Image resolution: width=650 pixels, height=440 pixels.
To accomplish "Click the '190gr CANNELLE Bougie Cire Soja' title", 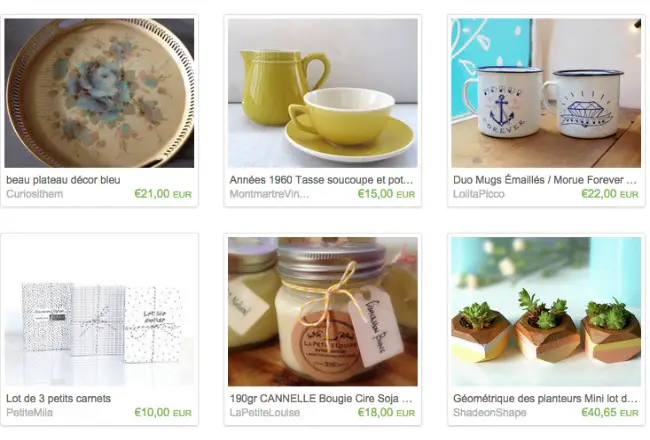I will [x=321, y=399].
